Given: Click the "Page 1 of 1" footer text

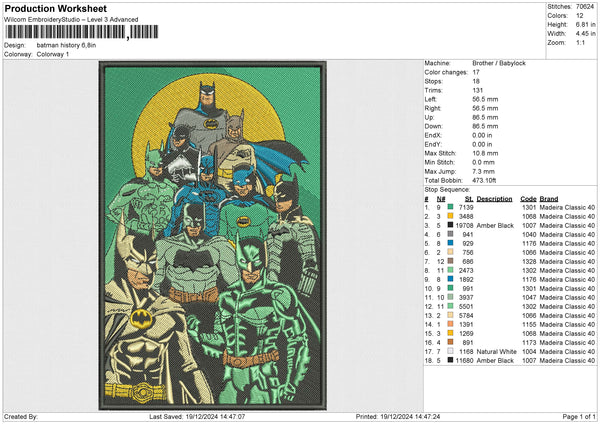Looking at the screenshot, I should [x=579, y=416].
